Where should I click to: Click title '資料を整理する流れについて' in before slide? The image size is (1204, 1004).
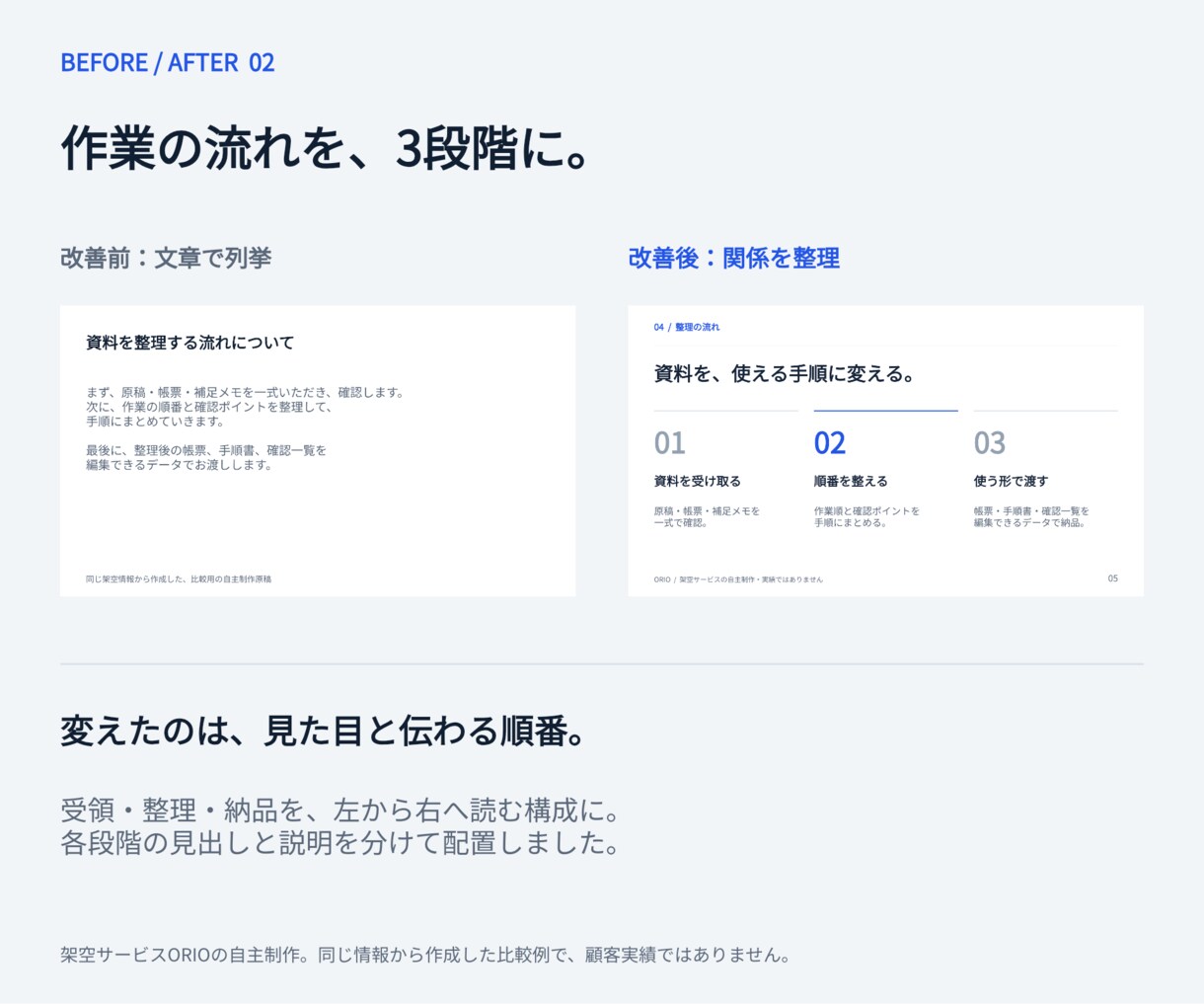(190, 343)
